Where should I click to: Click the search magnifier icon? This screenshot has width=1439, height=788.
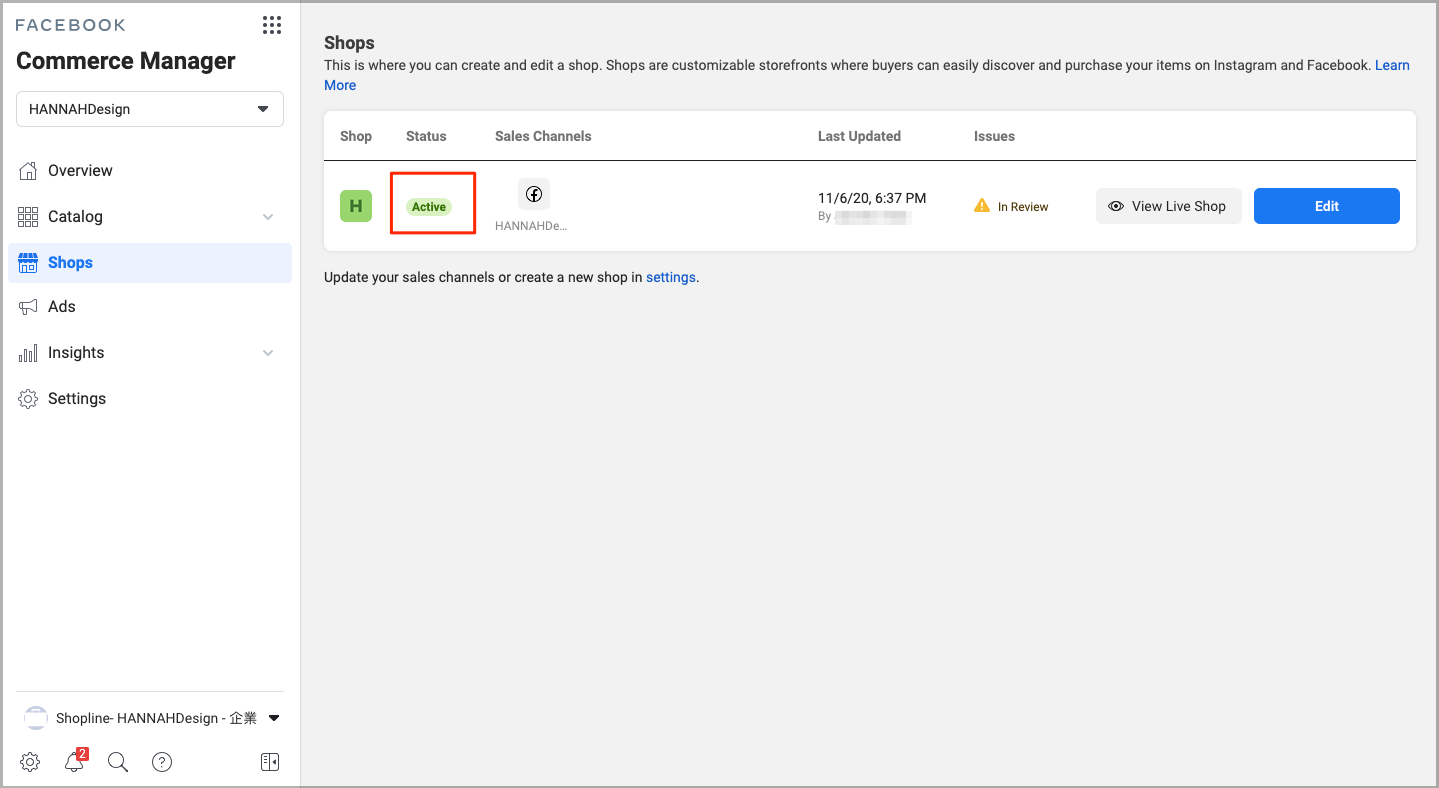click(118, 762)
